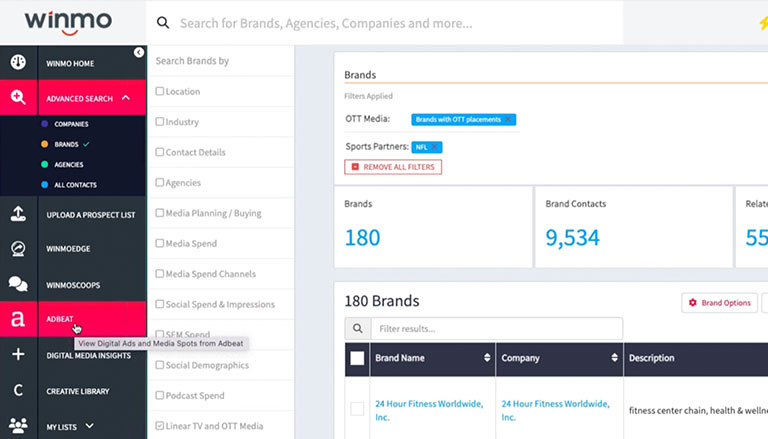Check the Social Demographics checkbox
Image resolution: width=768 pixels, height=439 pixels.
(x=160, y=365)
